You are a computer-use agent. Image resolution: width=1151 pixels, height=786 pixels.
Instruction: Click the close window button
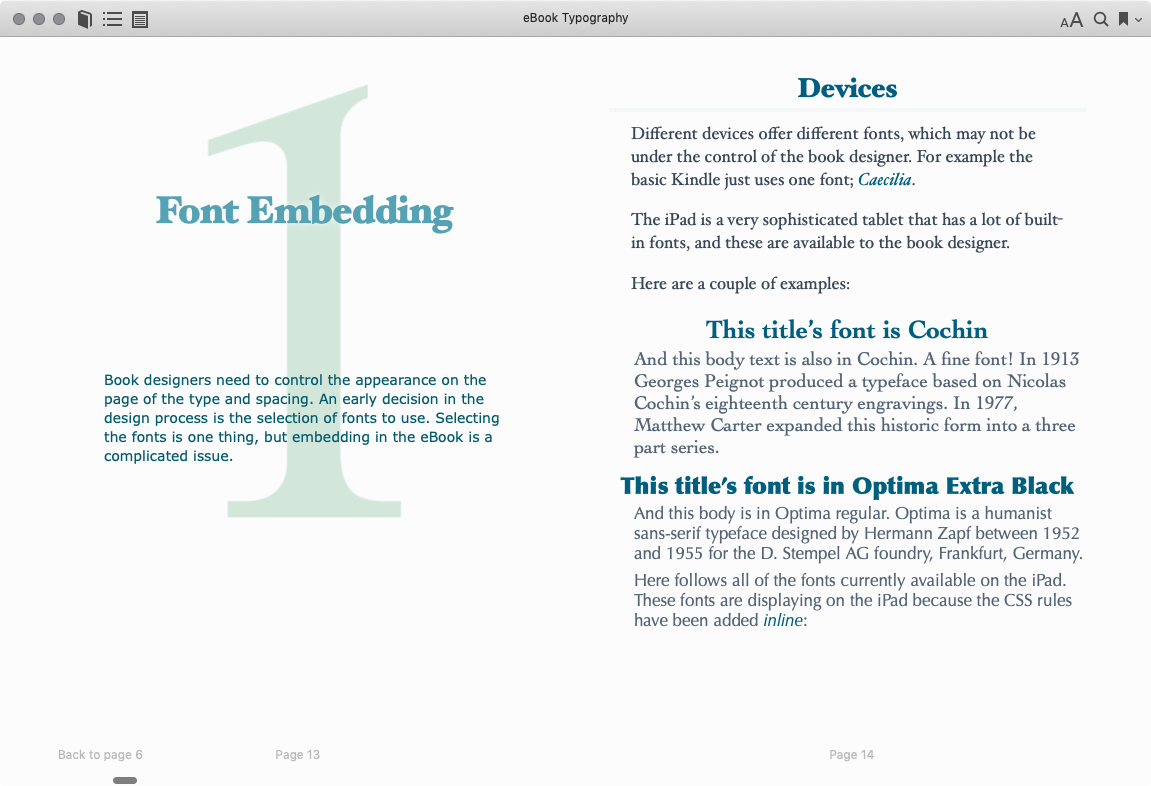(x=19, y=19)
